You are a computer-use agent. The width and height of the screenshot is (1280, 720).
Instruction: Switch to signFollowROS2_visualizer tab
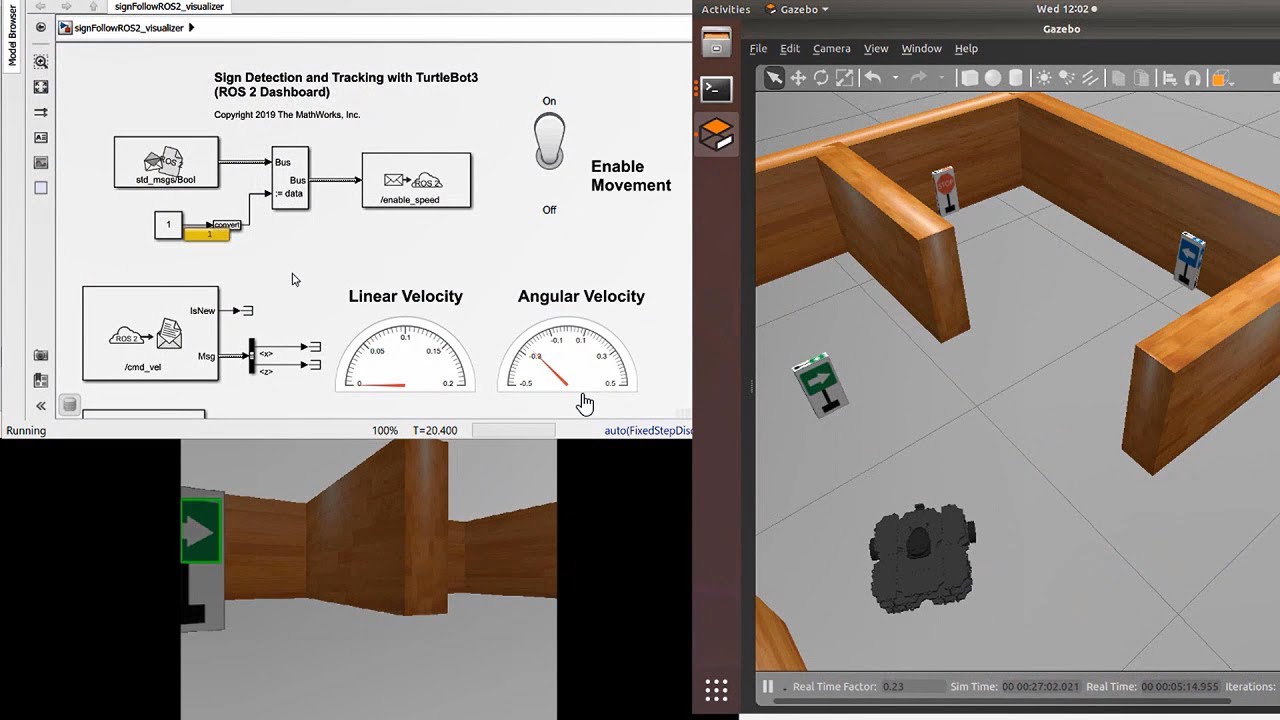tap(169, 6)
